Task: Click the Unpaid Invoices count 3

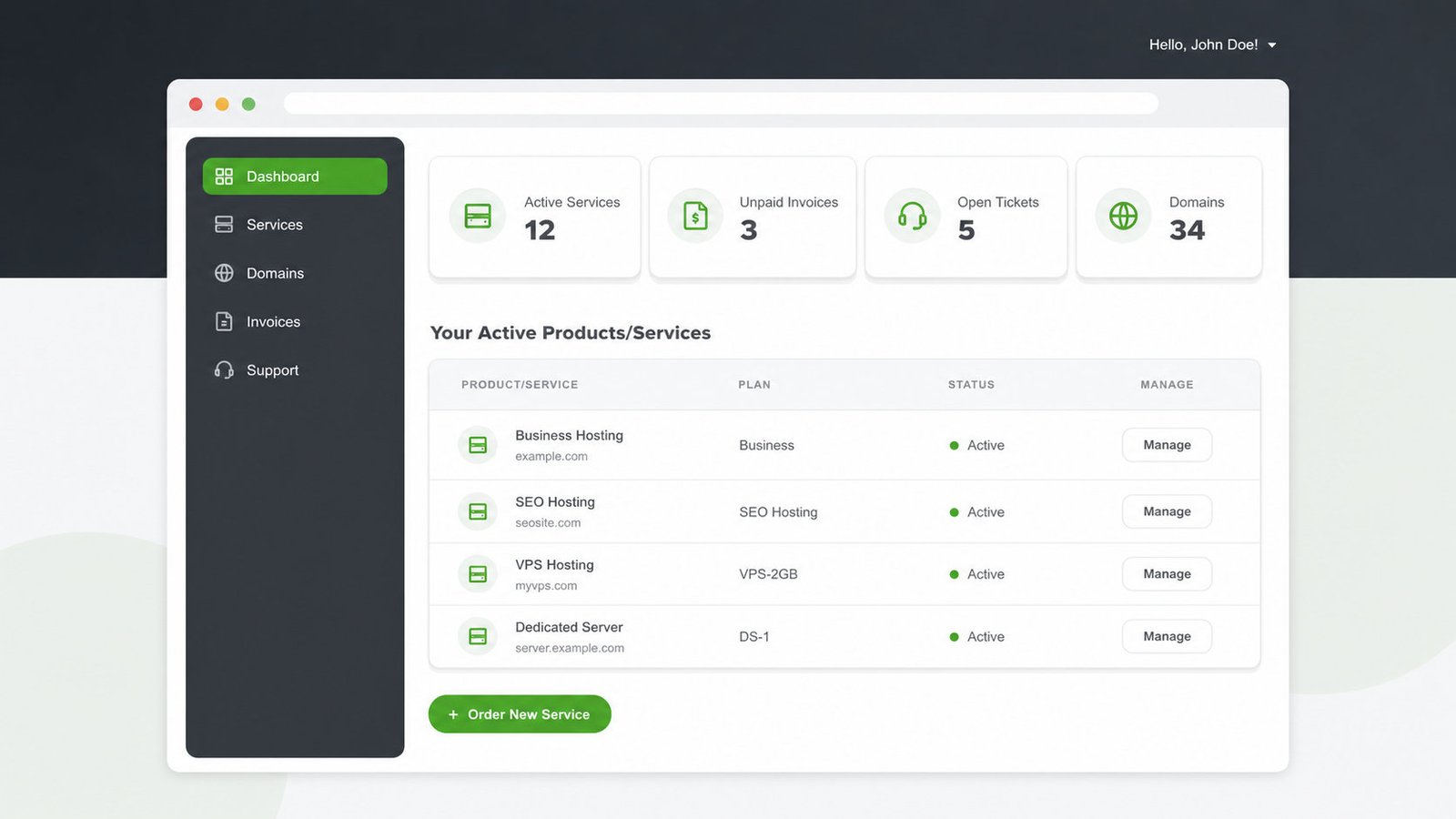Action: tap(748, 230)
